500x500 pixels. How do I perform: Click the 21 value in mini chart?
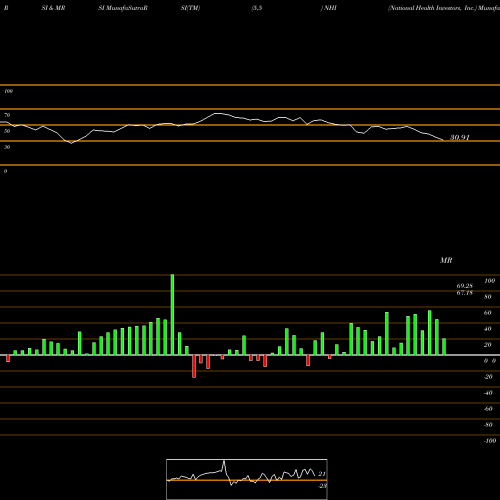(x=322, y=474)
